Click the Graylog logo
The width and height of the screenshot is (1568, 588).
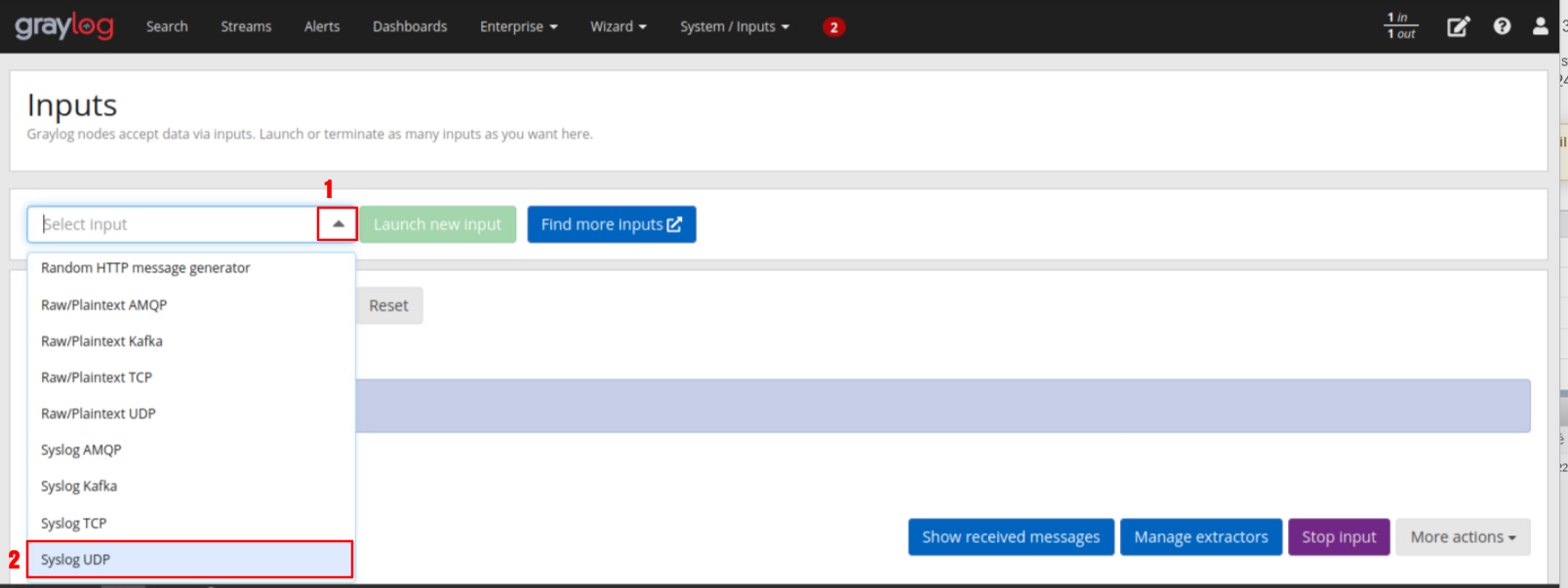coord(64,26)
